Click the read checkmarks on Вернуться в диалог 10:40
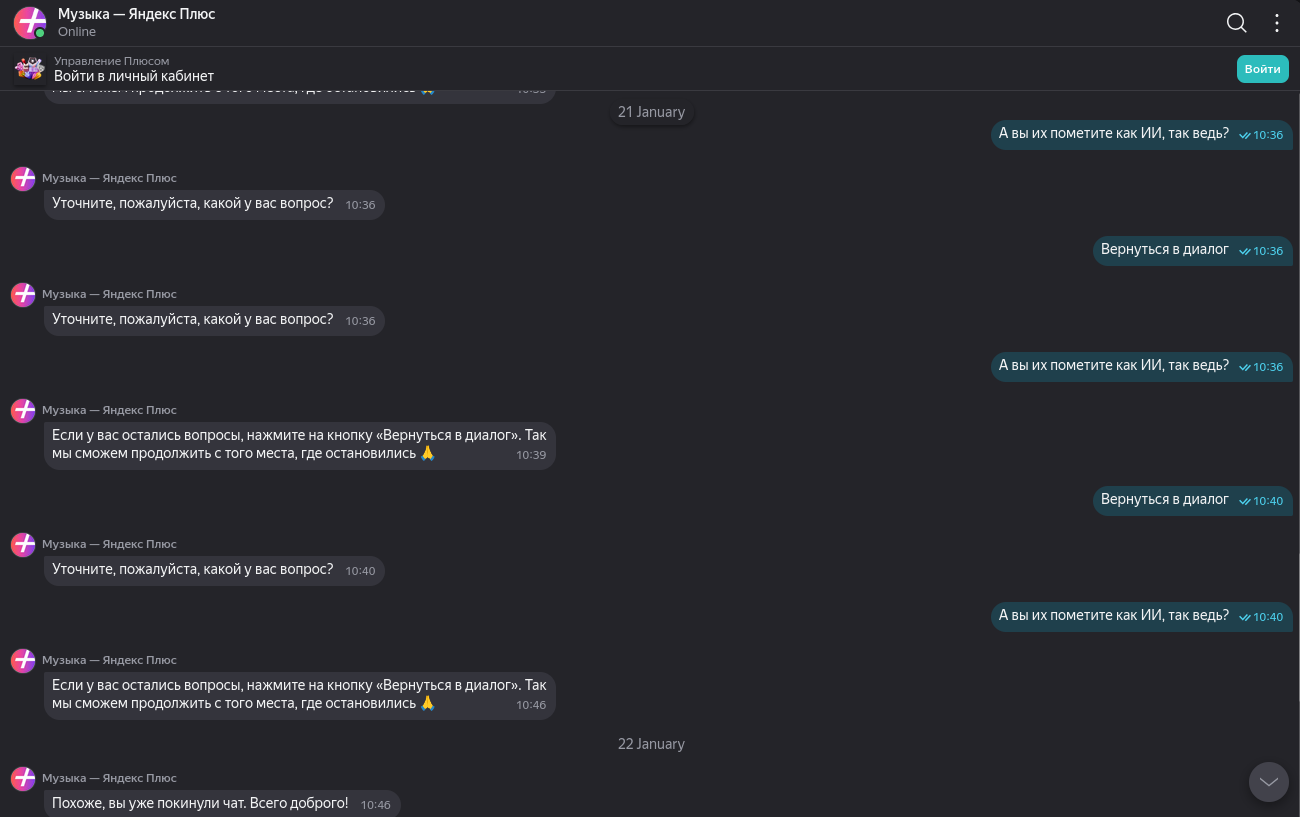Screen dimensions: 1300x817 1245,501
